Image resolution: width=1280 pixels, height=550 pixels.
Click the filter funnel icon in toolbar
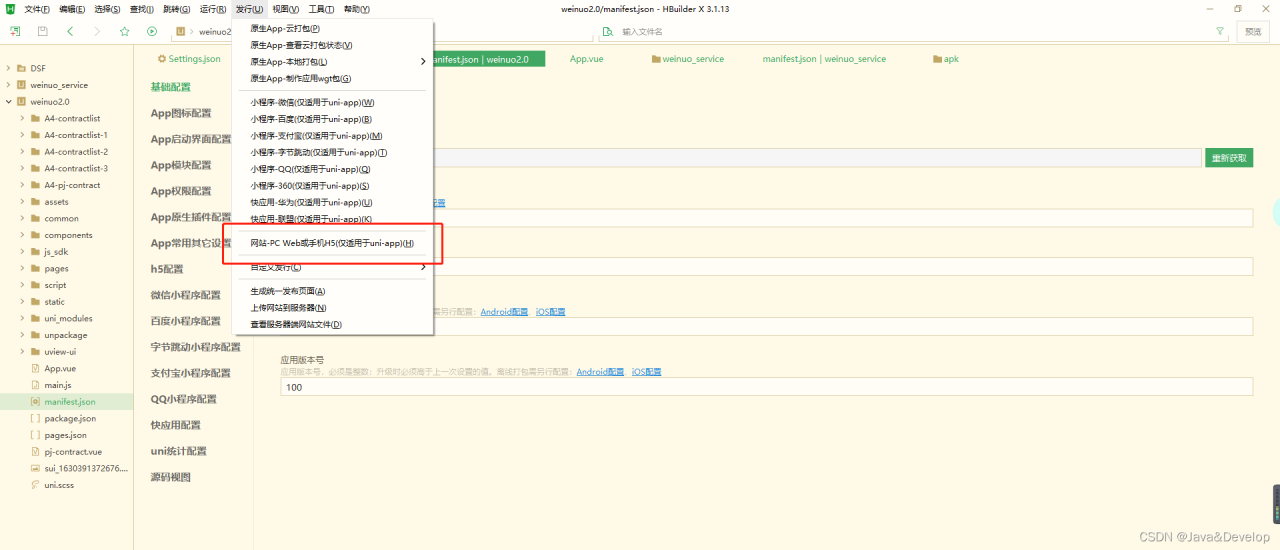click(x=1219, y=32)
